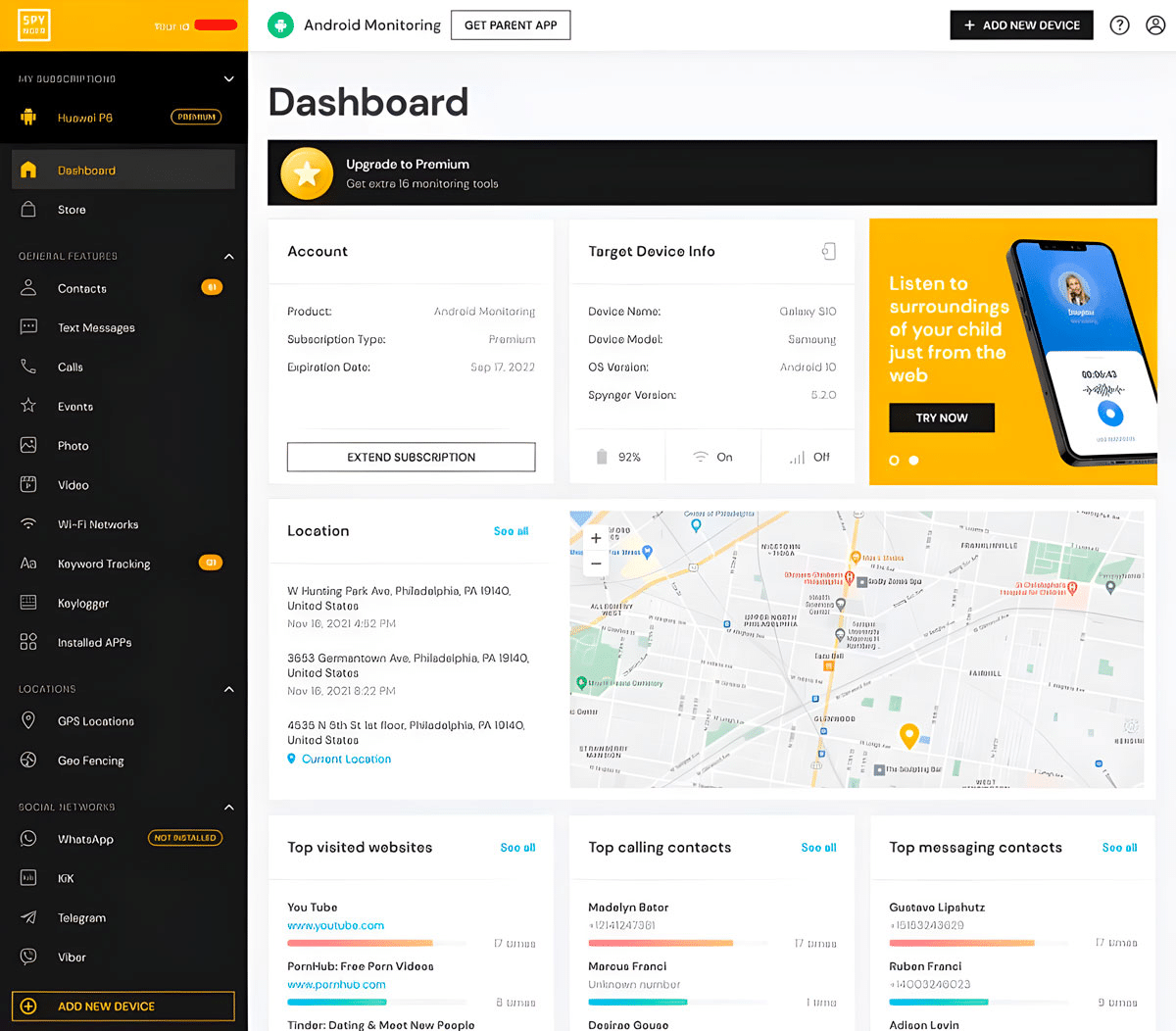Open See all for Top visited websites

[517, 848]
